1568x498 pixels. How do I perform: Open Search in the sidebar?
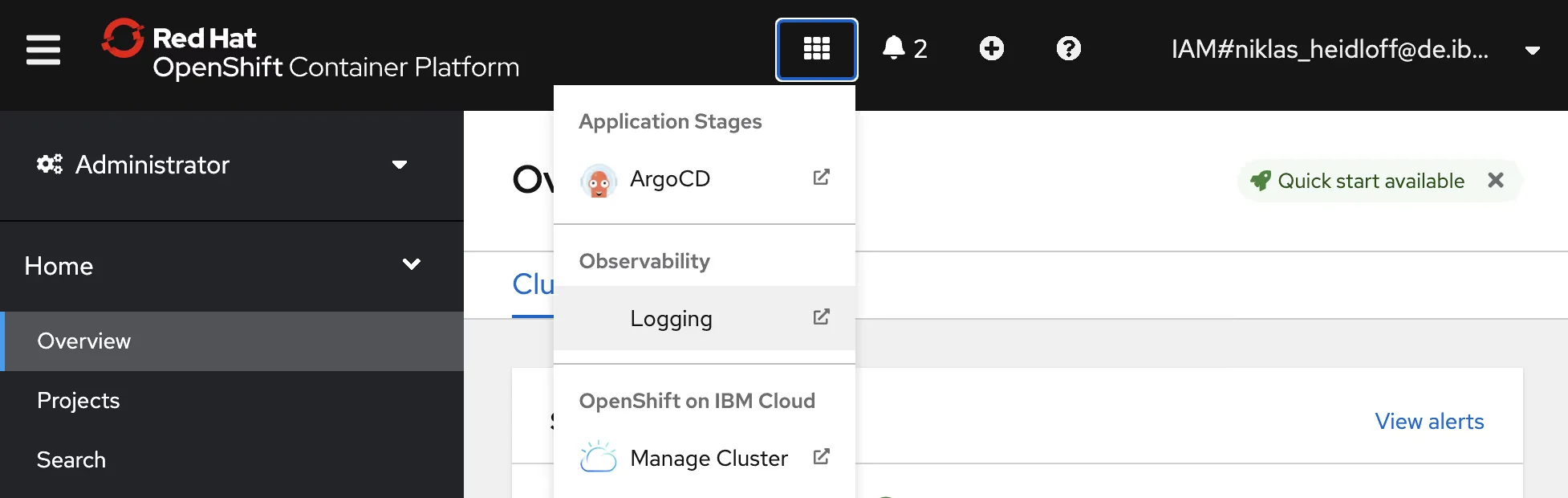tap(233, 460)
